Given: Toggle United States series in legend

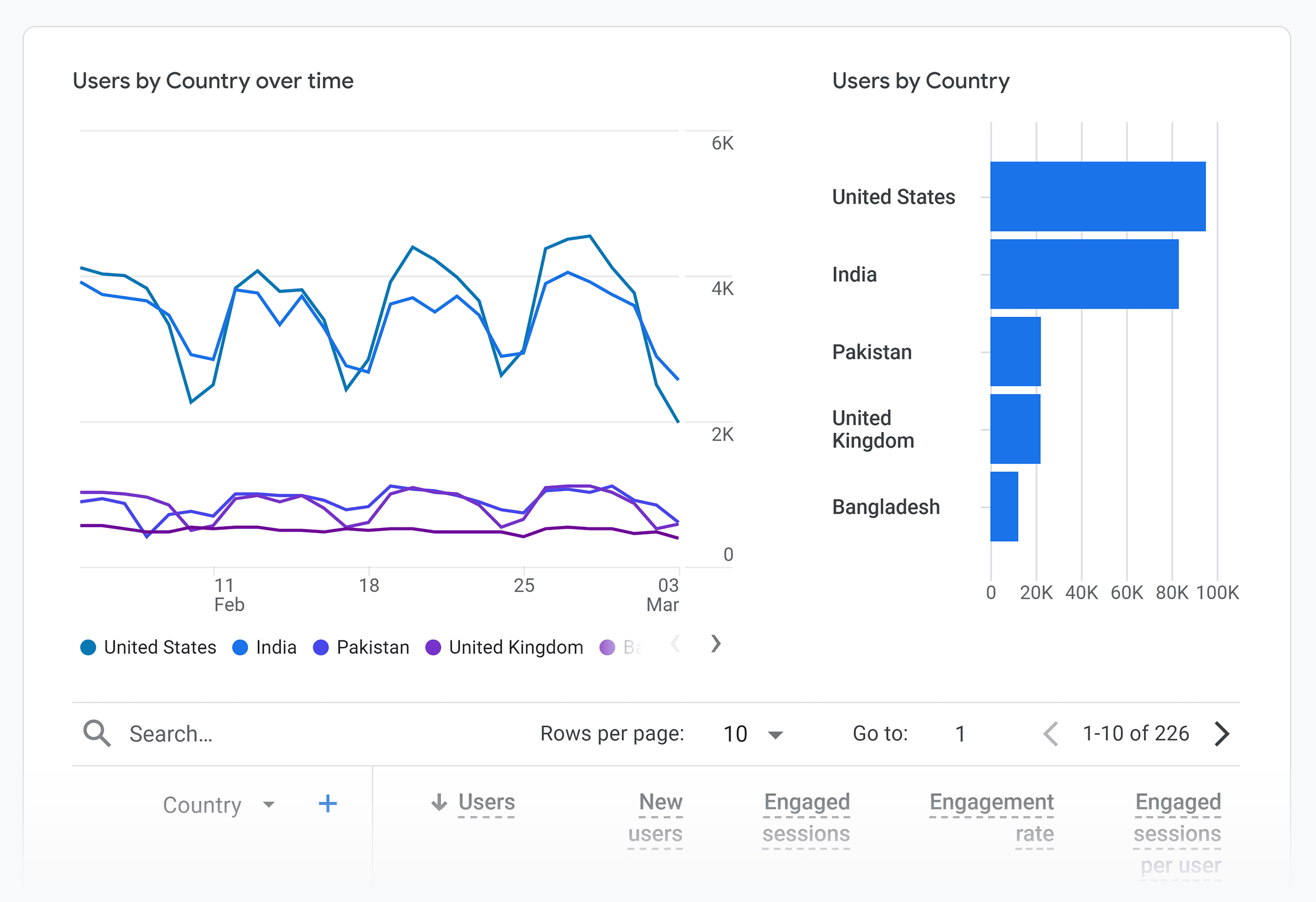Looking at the screenshot, I should tap(148, 647).
